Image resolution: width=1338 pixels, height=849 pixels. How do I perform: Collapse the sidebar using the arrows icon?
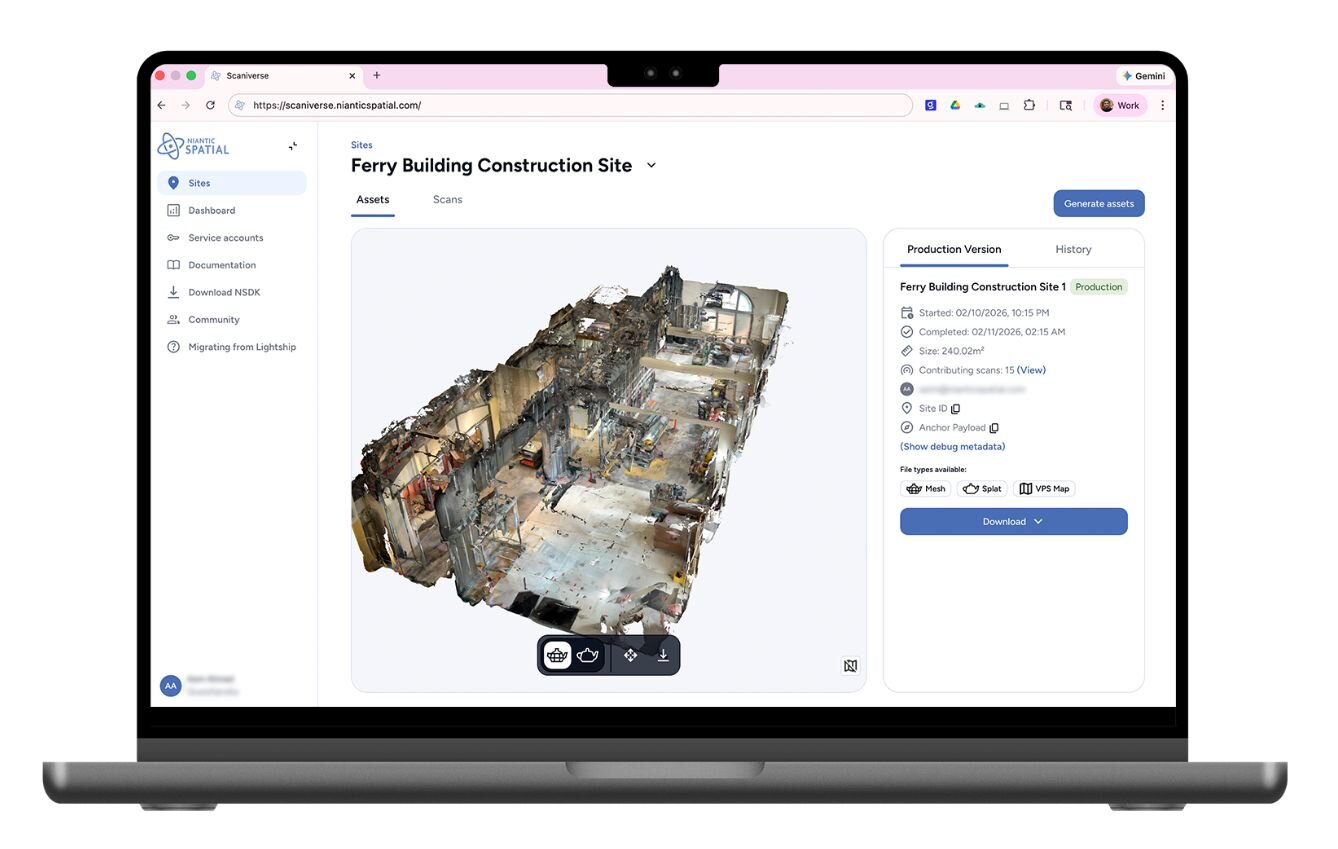tap(293, 146)
